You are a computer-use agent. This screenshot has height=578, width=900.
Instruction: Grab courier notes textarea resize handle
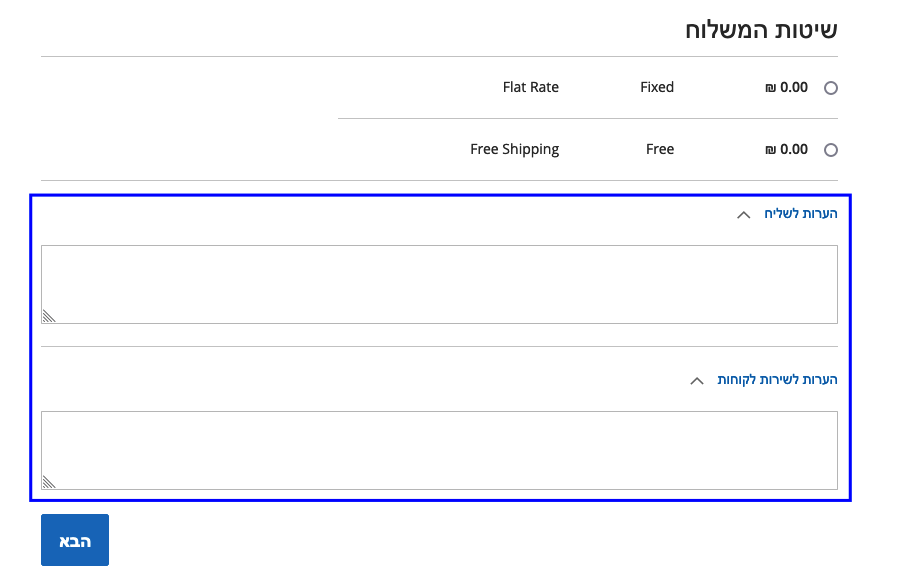coord(49,316)
